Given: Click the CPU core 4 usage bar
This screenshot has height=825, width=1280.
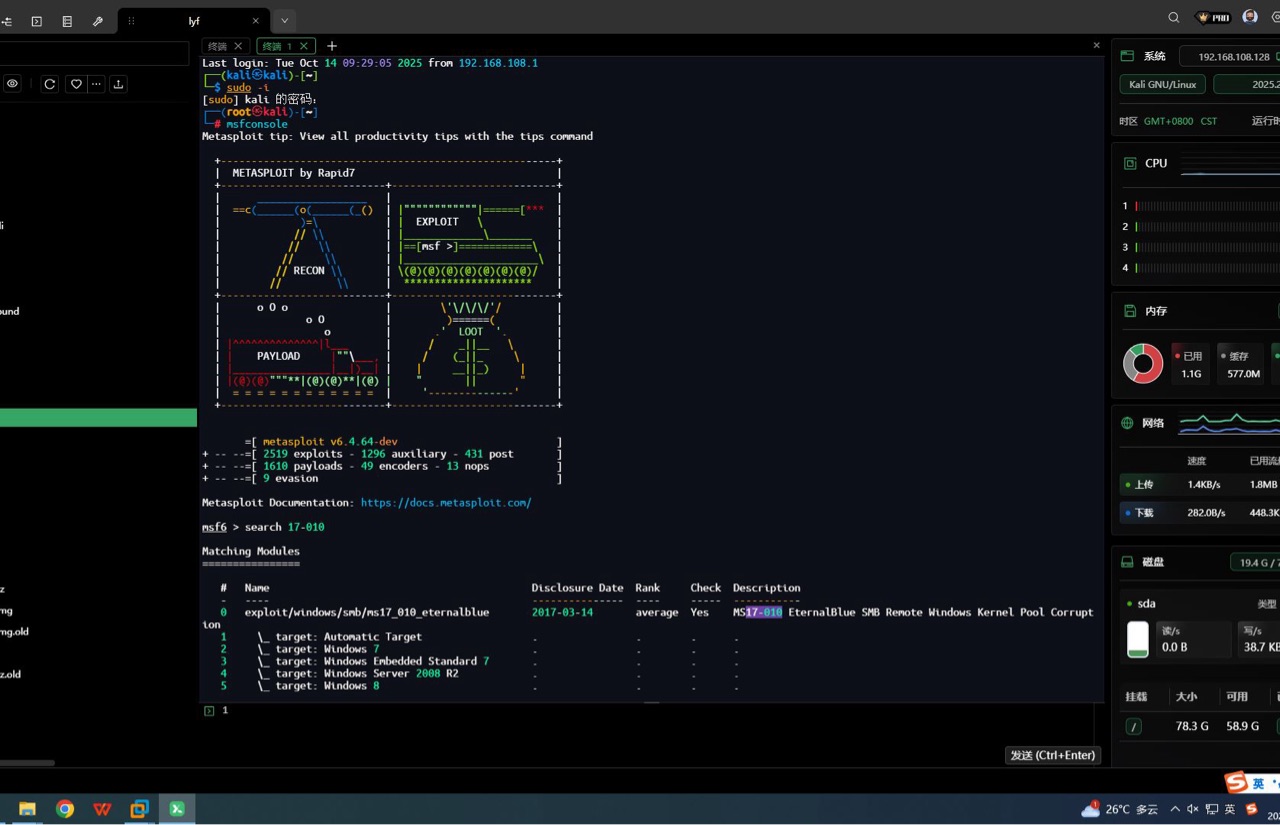Looking at the screenshot, I should [1207, 268].
